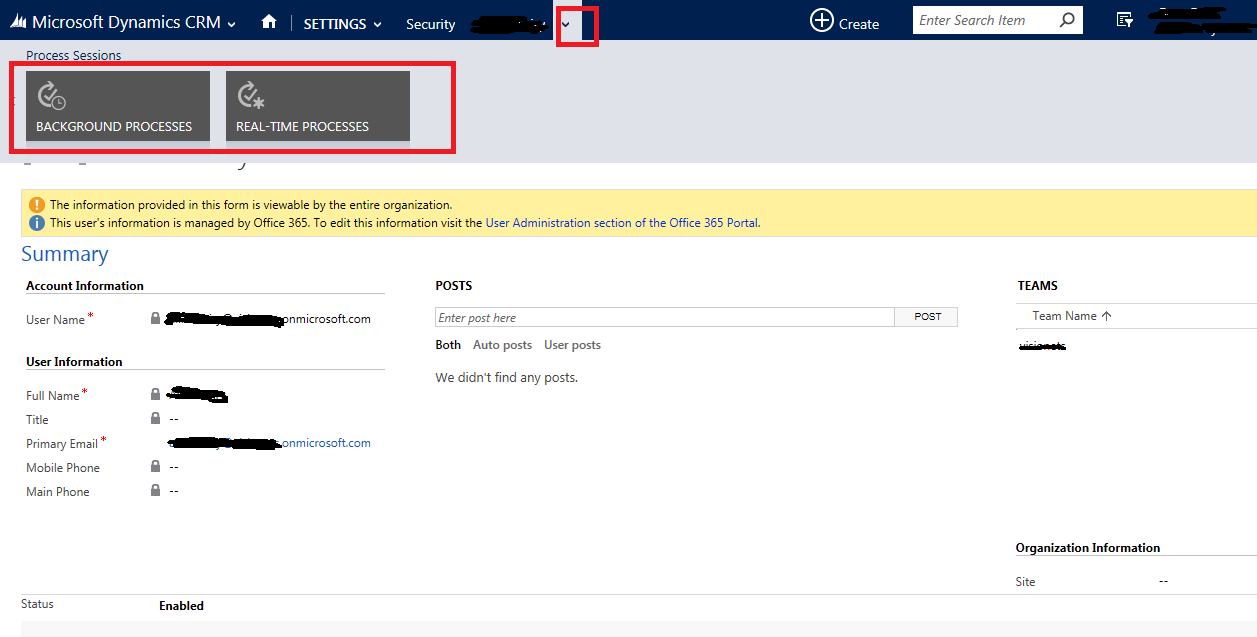Click the lock icon beside Title

pyautogui.click(x=155, y=418)
